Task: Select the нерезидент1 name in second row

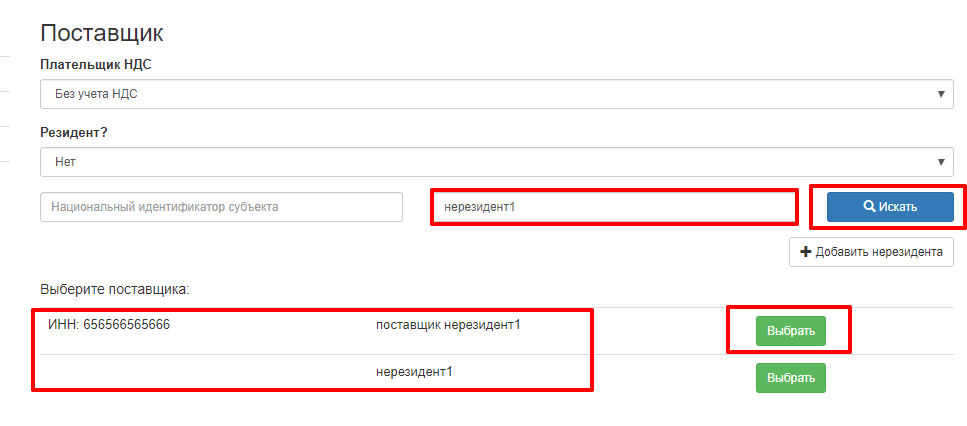Action: click(x=414, y=371)
